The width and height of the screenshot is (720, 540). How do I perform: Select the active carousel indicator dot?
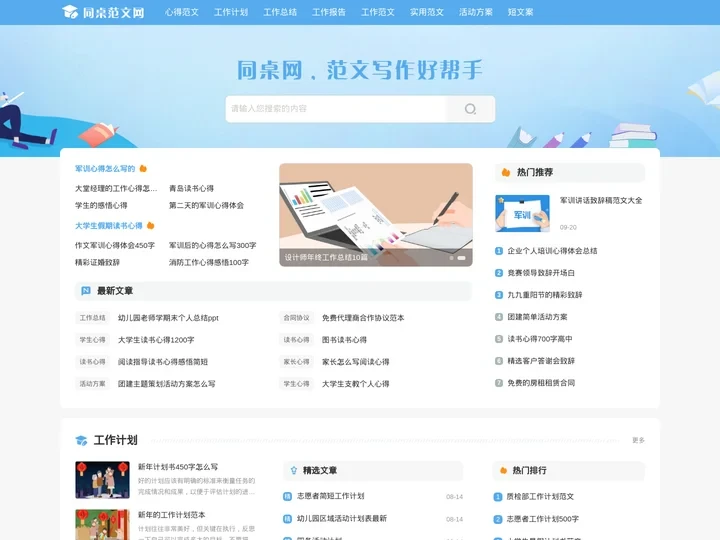[x=461, y=258]
